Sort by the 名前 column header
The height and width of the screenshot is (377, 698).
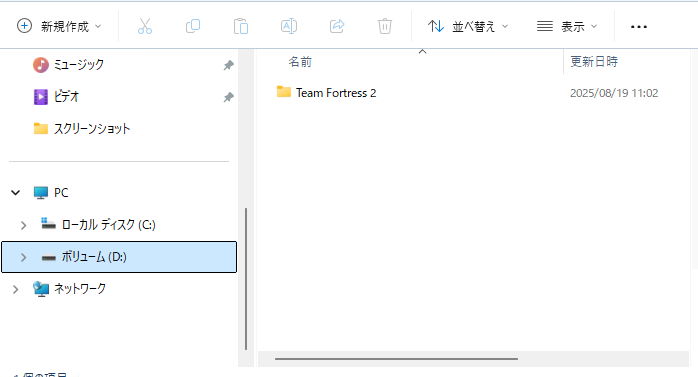point(300,62)
